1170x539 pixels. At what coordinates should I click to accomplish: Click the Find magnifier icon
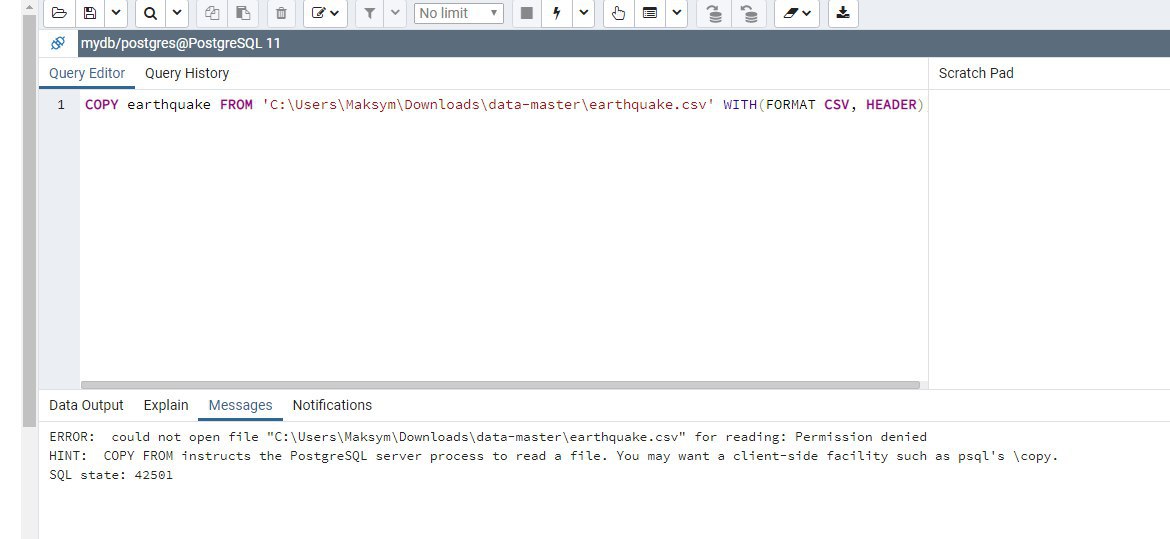coord(151,13)
